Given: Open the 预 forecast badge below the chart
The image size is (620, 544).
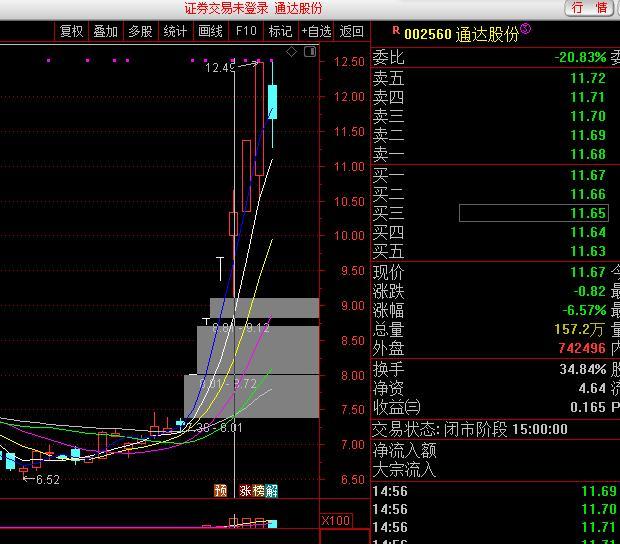Looking at the screenshot, I should click(220, 490).
